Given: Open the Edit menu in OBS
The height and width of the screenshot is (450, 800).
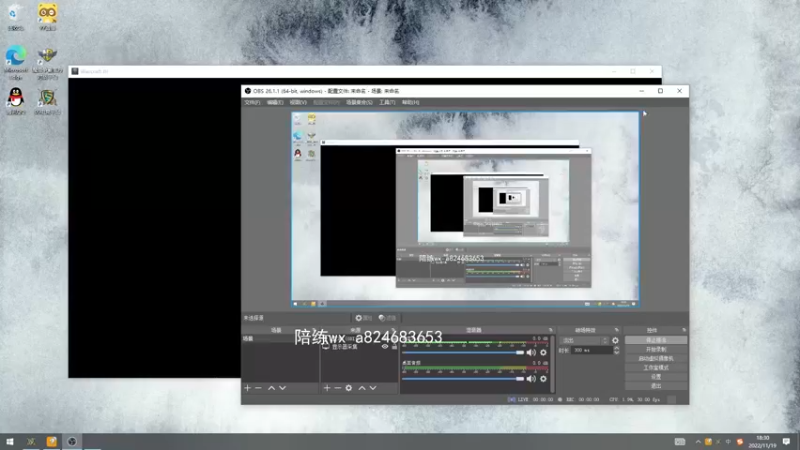Looking at the screenshot, I should coord(274,103).
